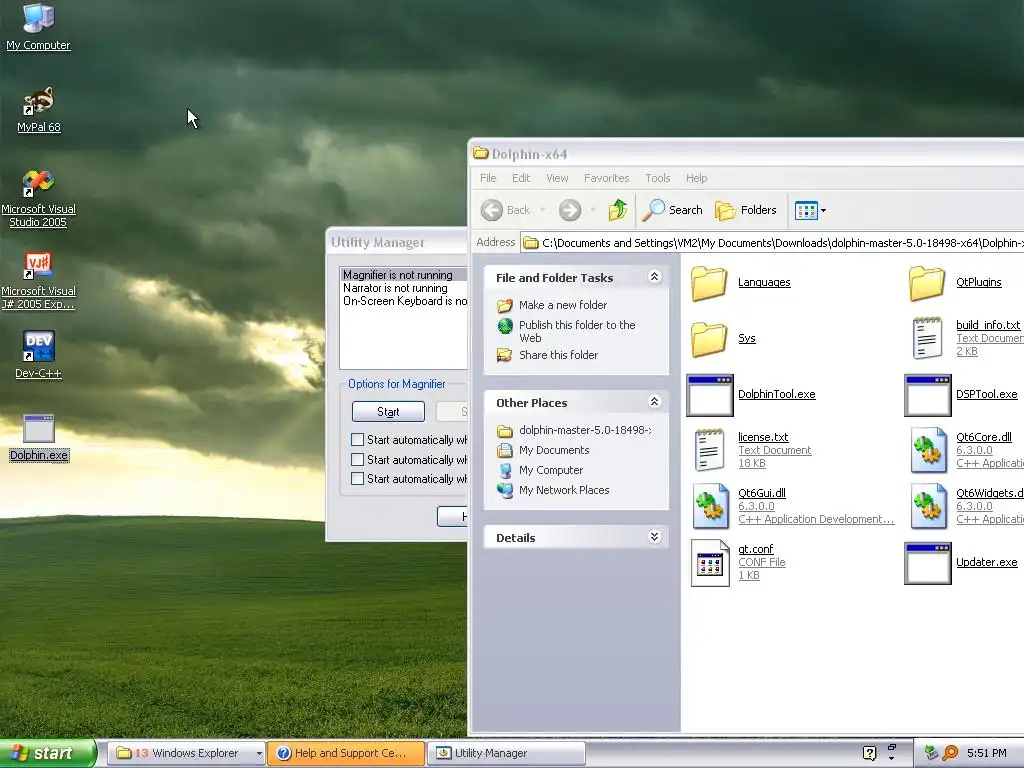Collapse Other Places panel
1024x768 pixels.
coord(654,402)
